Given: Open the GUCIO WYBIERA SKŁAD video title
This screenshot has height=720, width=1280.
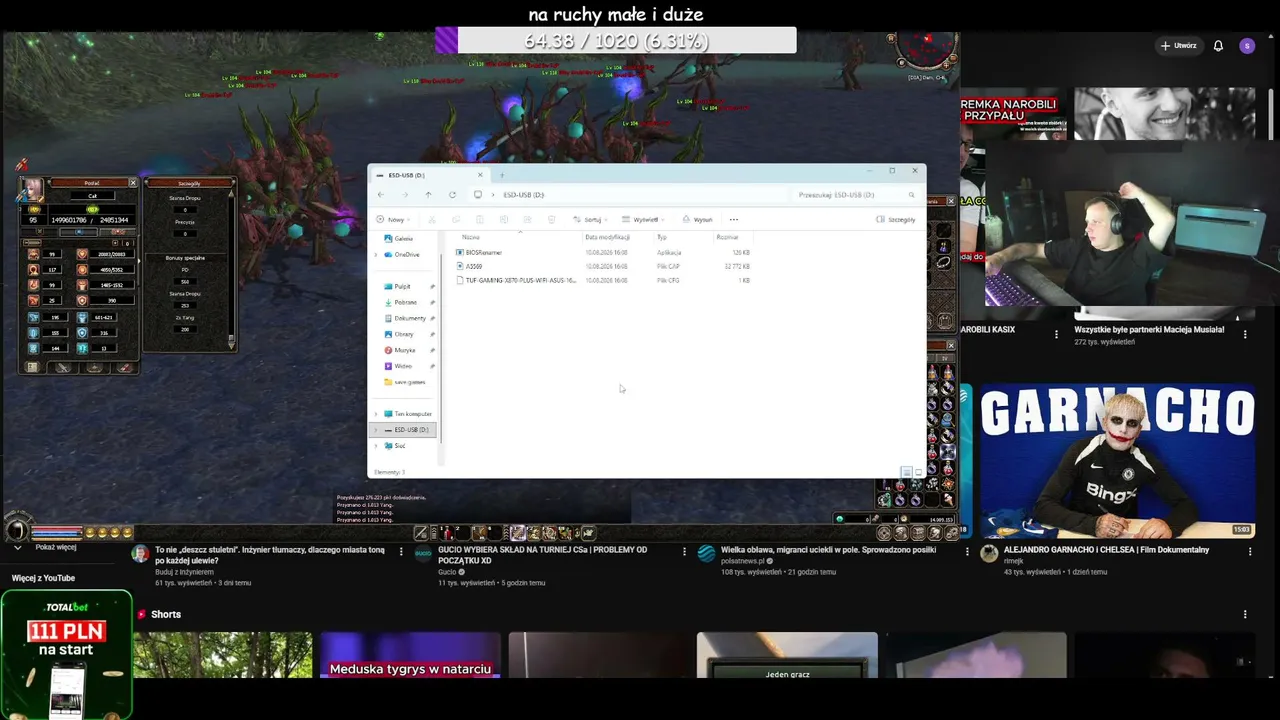Looking at the screenshot, I should pyautogui.click(x=542, y=555).
